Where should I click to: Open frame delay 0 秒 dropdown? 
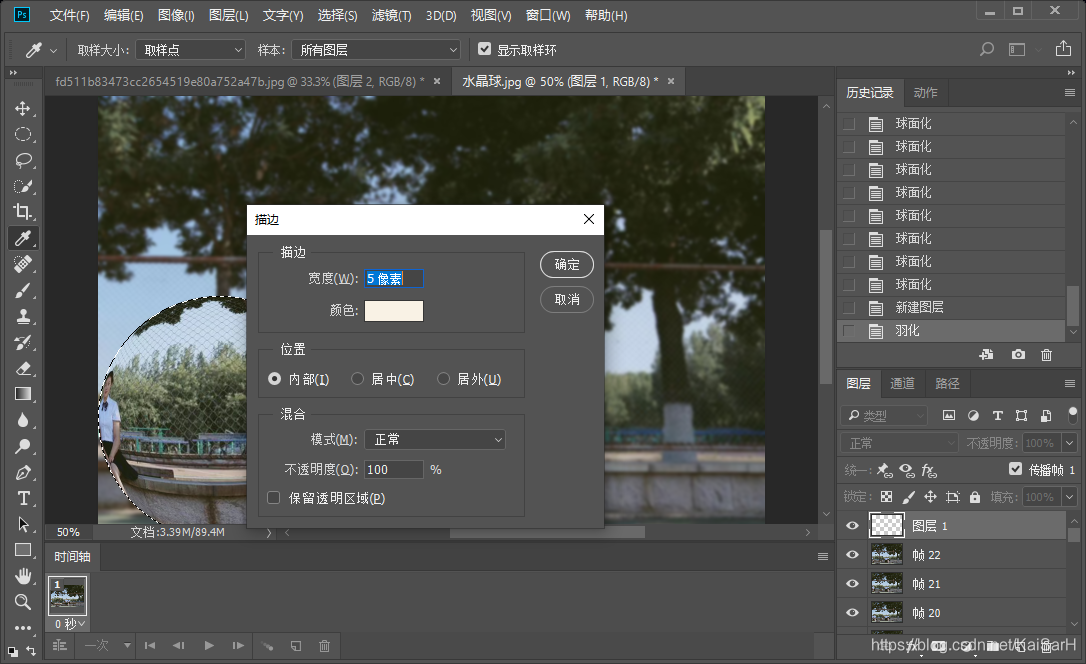point(70,624)
